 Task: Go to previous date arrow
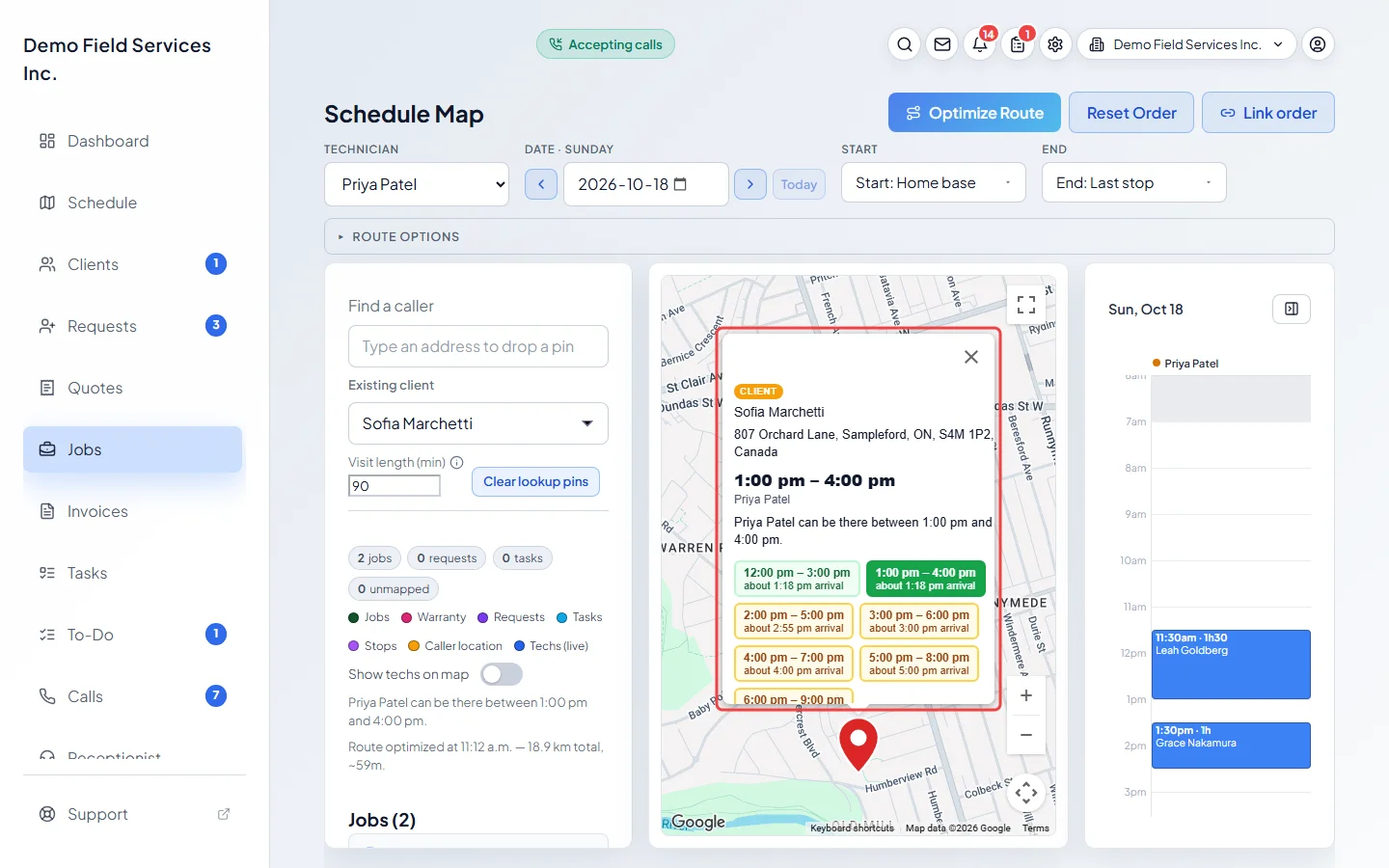(x=541, y=184)
